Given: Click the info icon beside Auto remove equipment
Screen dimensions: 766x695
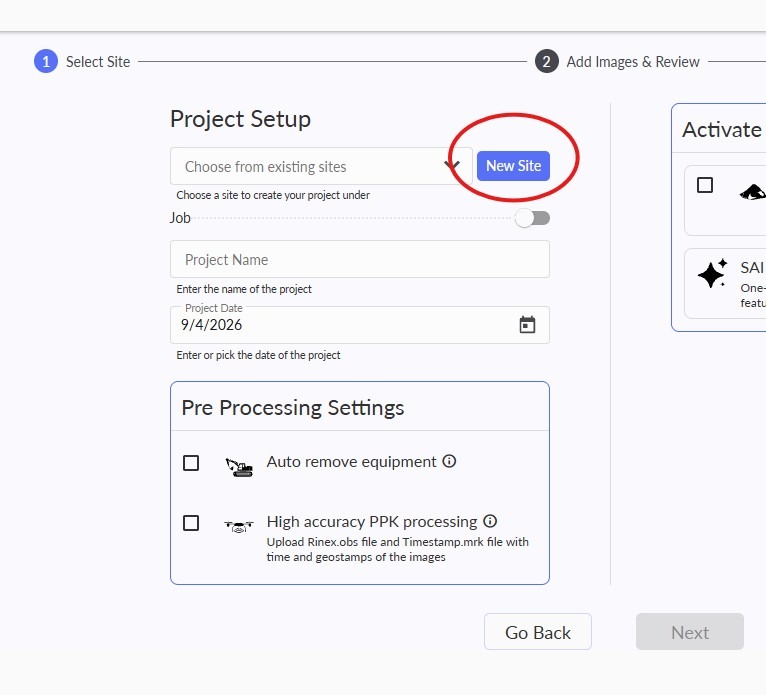Looking at the screenshot, I should click(449, 461).
